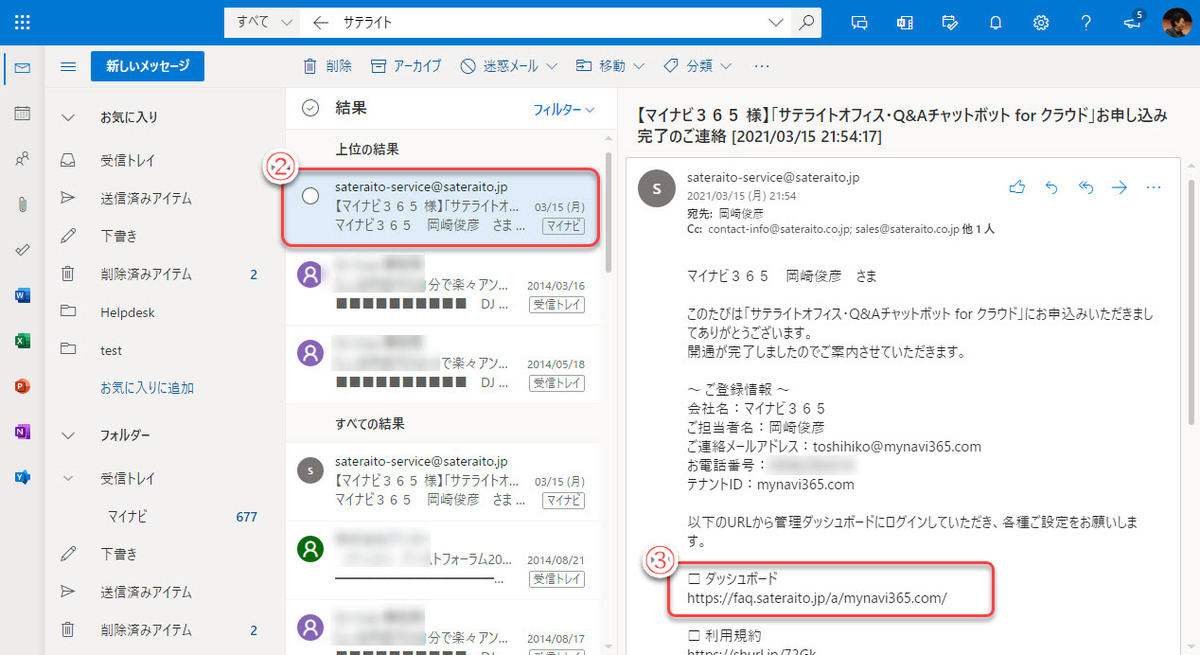Click 削除 in the toolbar
The height and width of the screenshot is (655, 1200).
click(x=327, y=66)
